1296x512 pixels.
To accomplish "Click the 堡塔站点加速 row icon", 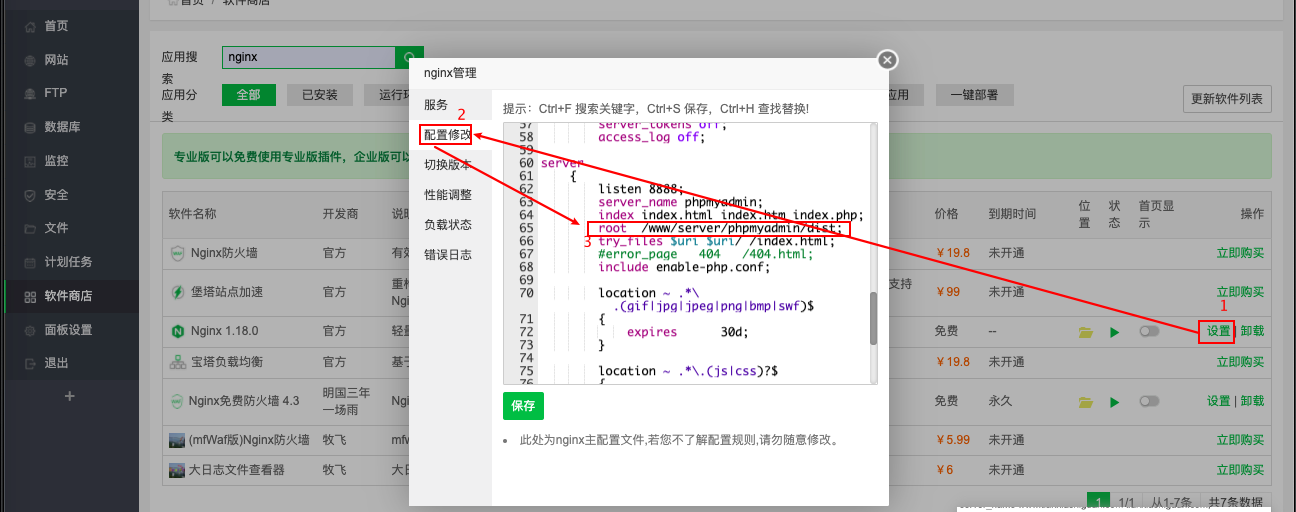I will 177,292.
